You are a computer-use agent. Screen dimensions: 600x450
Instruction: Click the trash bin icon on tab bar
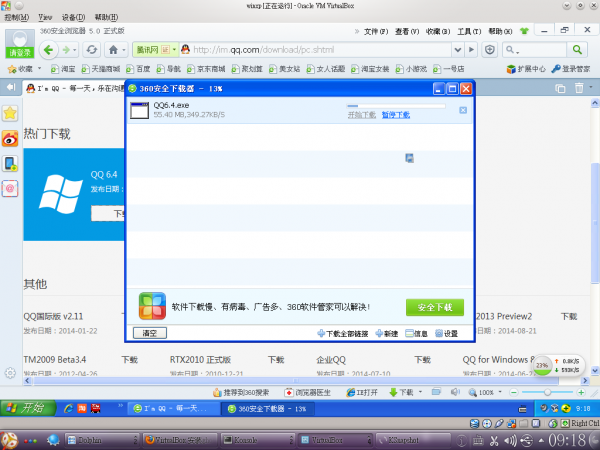tap(579, 88)
